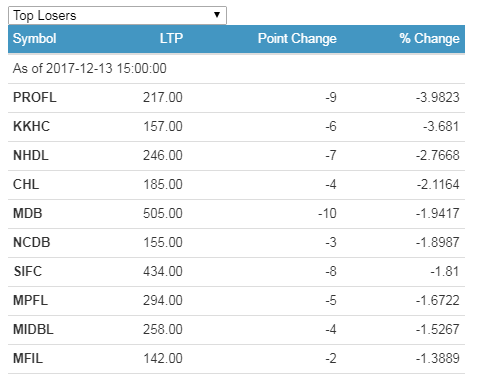Click the LTP column header
This screenshot has height=375, width=481.
coord(171,38)
